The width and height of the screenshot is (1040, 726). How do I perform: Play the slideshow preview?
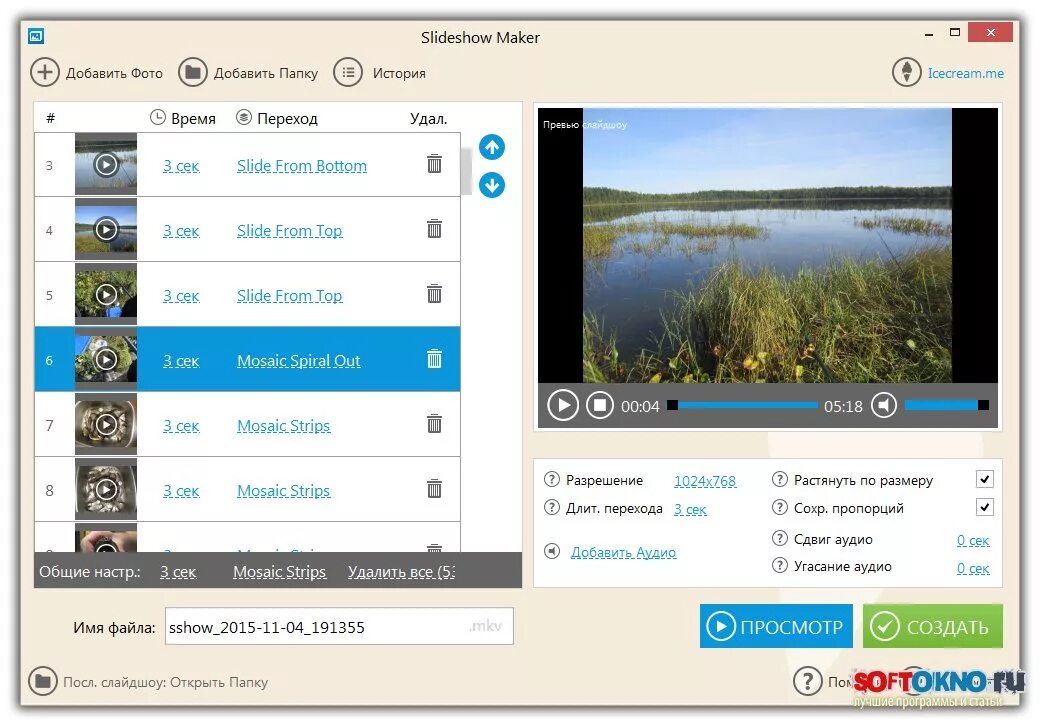point(563,405)
